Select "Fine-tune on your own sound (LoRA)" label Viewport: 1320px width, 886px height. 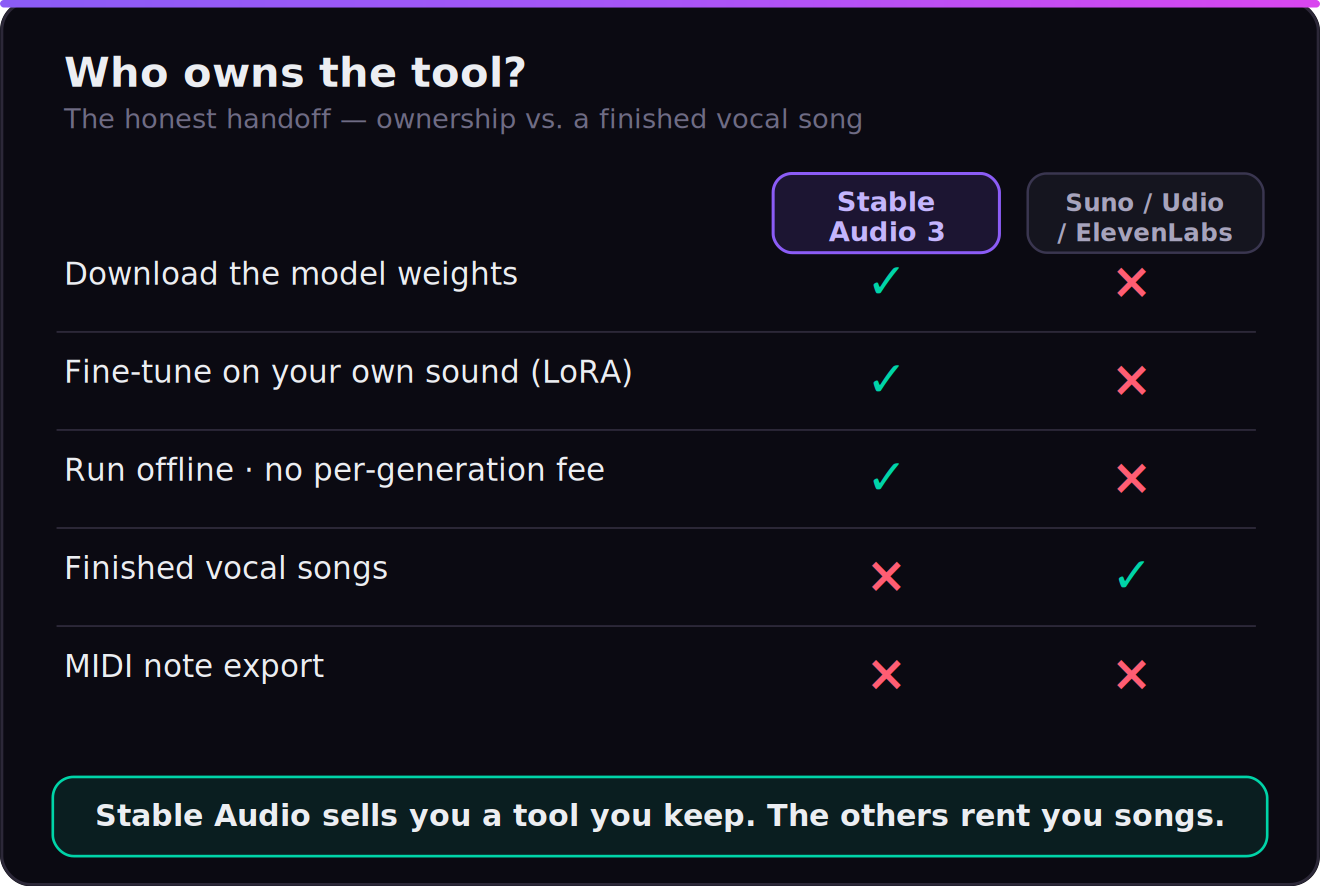tap(348, 372)
